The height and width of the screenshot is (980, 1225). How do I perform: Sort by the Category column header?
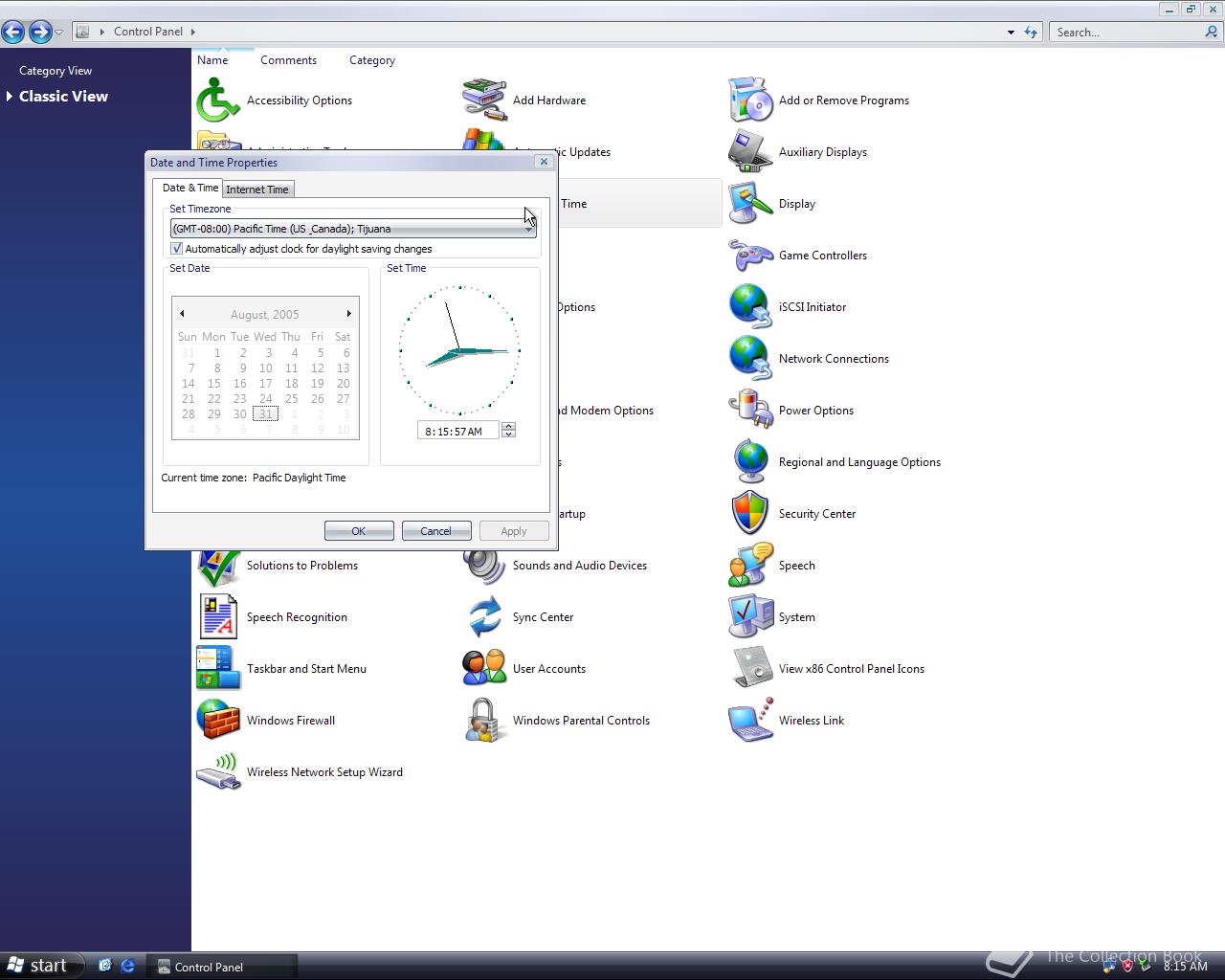coord(372,59)
